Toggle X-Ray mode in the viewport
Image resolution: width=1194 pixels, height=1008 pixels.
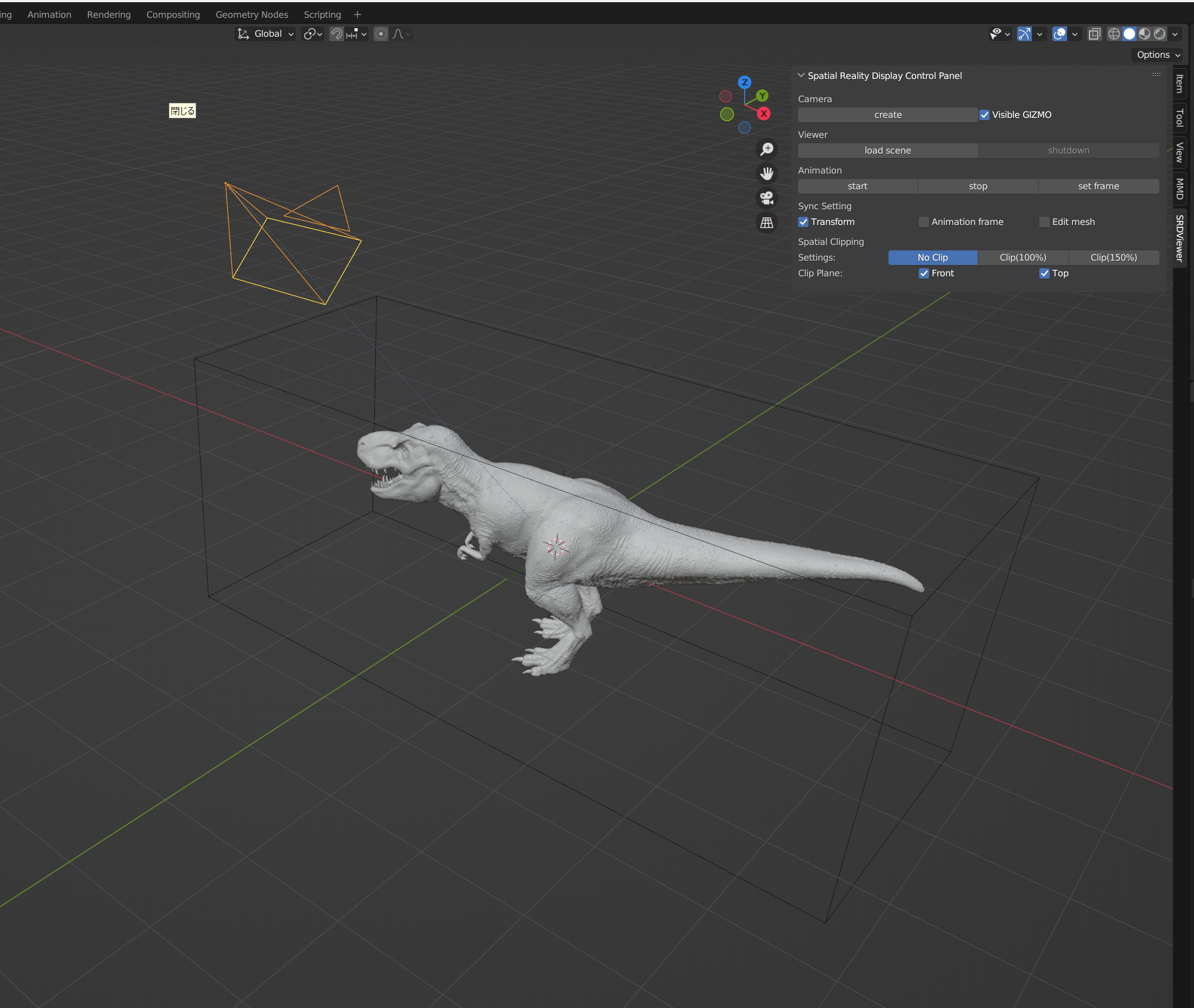1094,34
